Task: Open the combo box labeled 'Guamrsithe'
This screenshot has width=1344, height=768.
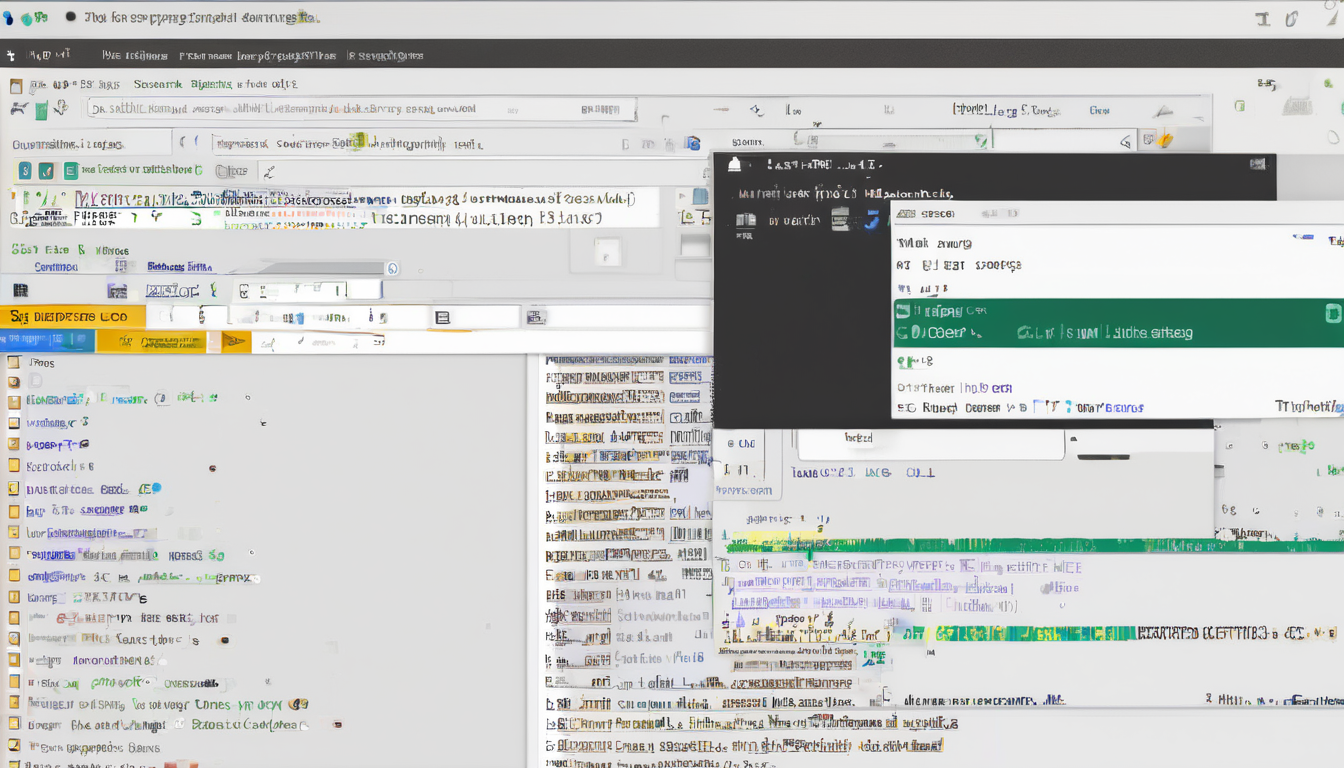Action: [90, 145]
